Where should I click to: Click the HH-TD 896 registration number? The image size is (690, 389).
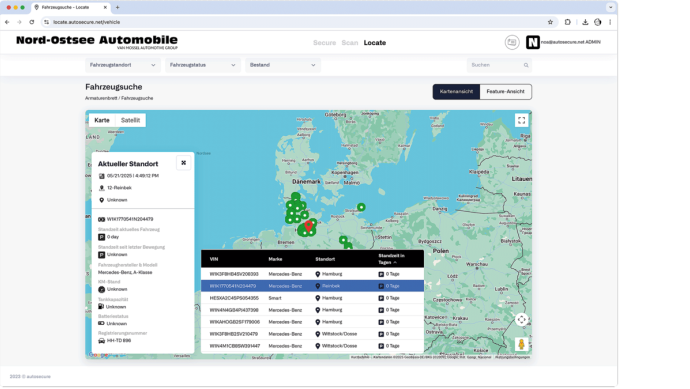[x=119, y=341]
